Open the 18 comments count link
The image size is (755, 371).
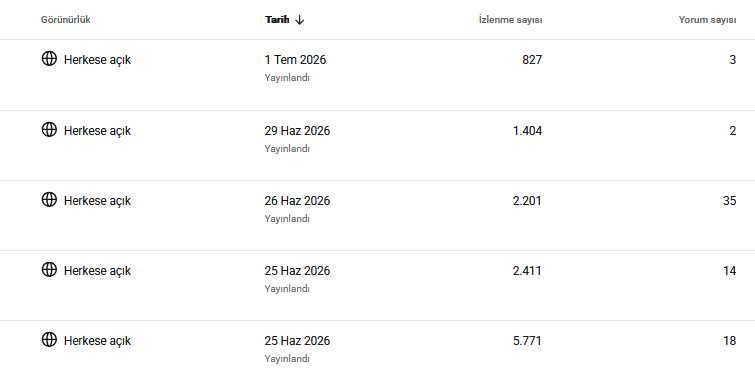pos(729,341)
